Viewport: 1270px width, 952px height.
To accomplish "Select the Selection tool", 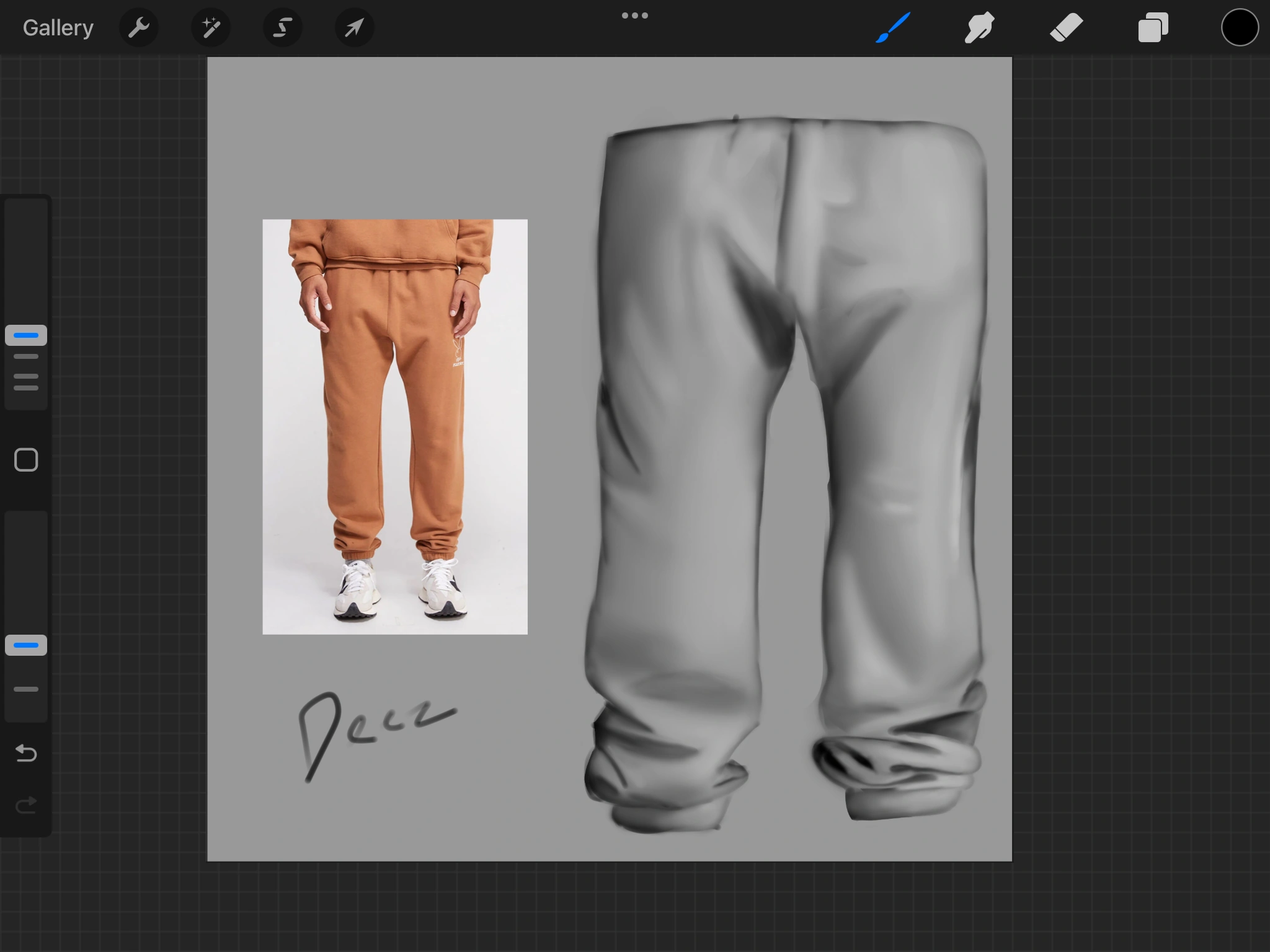I will (x=282, y=27).
